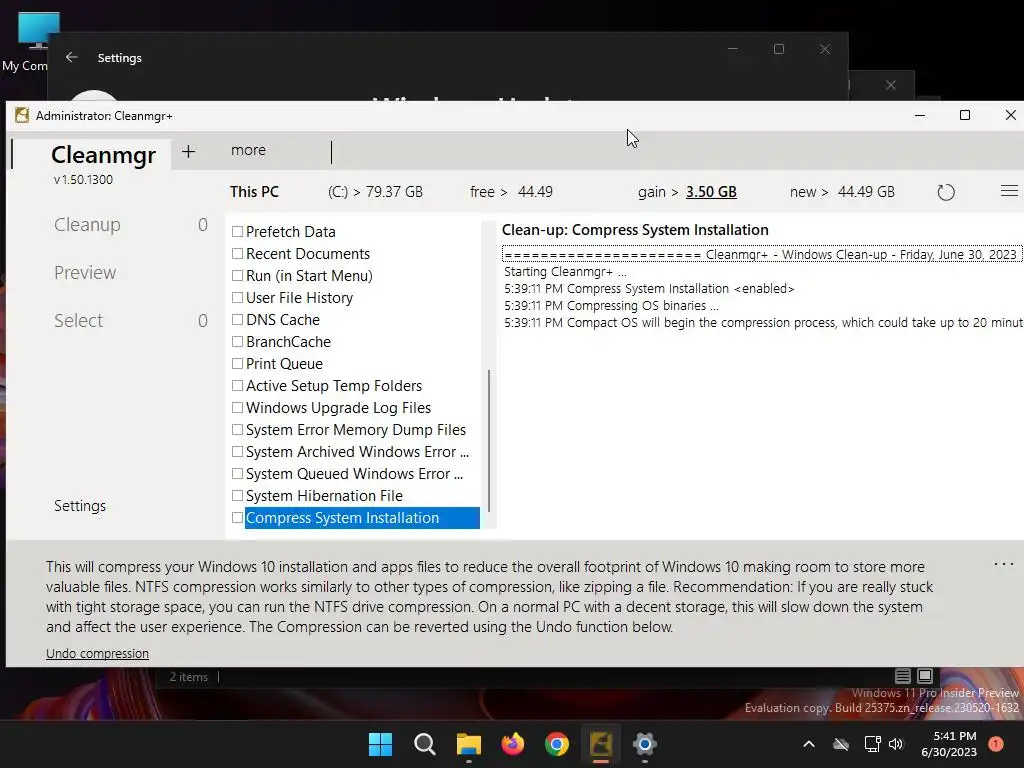Image resolution: width=1024 pixels, height=768 pixels.
Task: Open the notification badge in taskbar
Action: tap(996, 744)
